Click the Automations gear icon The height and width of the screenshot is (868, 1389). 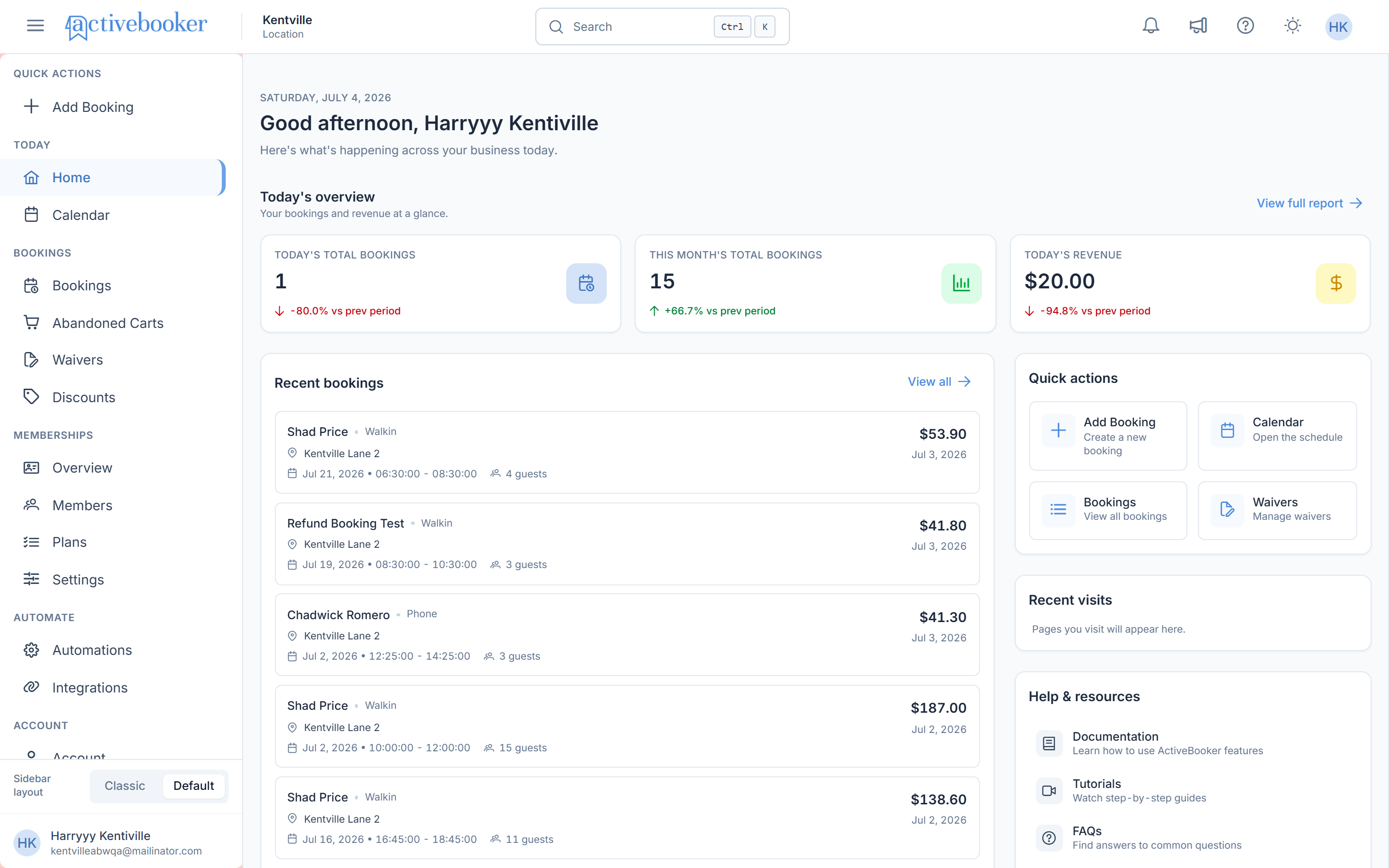(31, 650)
